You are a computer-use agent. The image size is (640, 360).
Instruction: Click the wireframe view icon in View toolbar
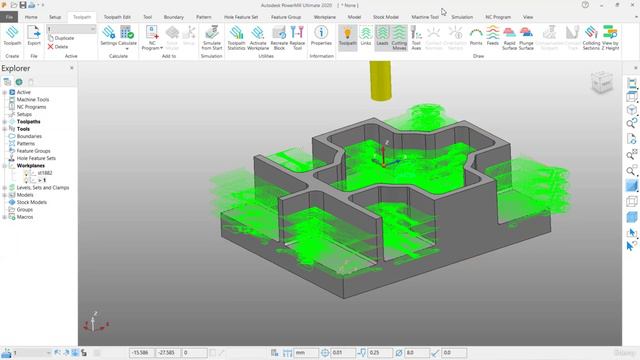click(631, 201)
